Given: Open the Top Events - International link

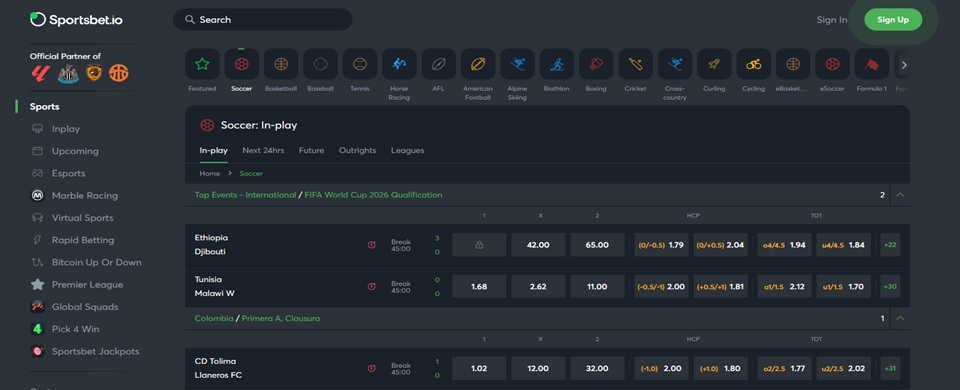Looking at the screenshot, I should click(246, 195).
